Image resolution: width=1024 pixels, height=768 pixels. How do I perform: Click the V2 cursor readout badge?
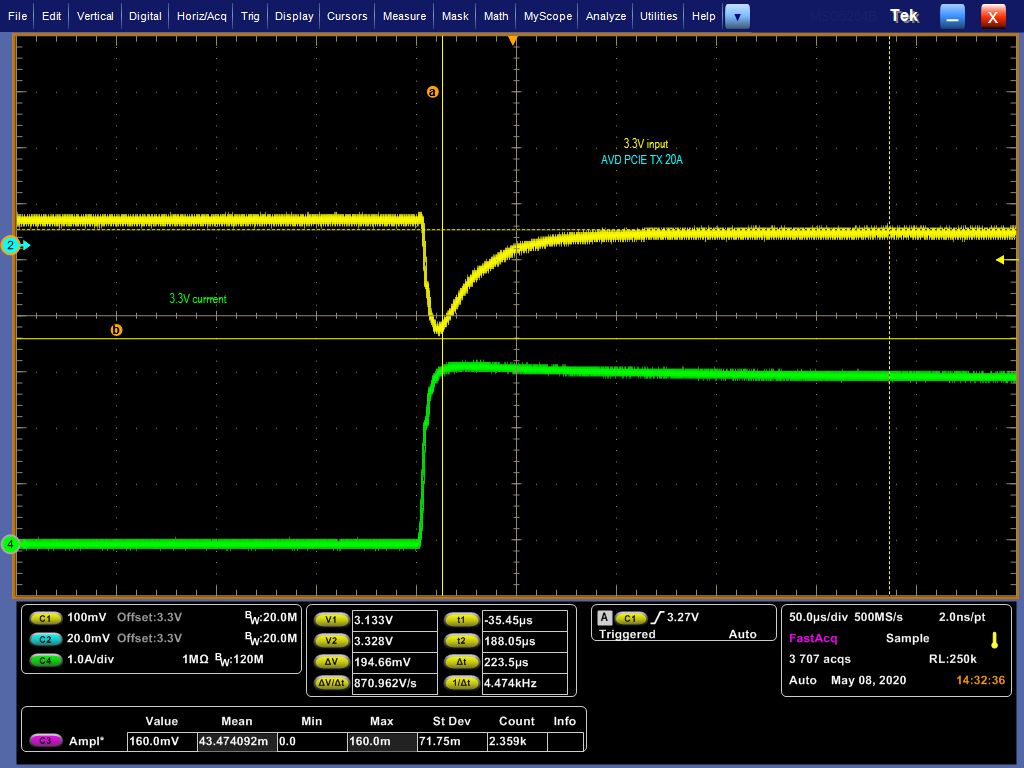(332, 641)
